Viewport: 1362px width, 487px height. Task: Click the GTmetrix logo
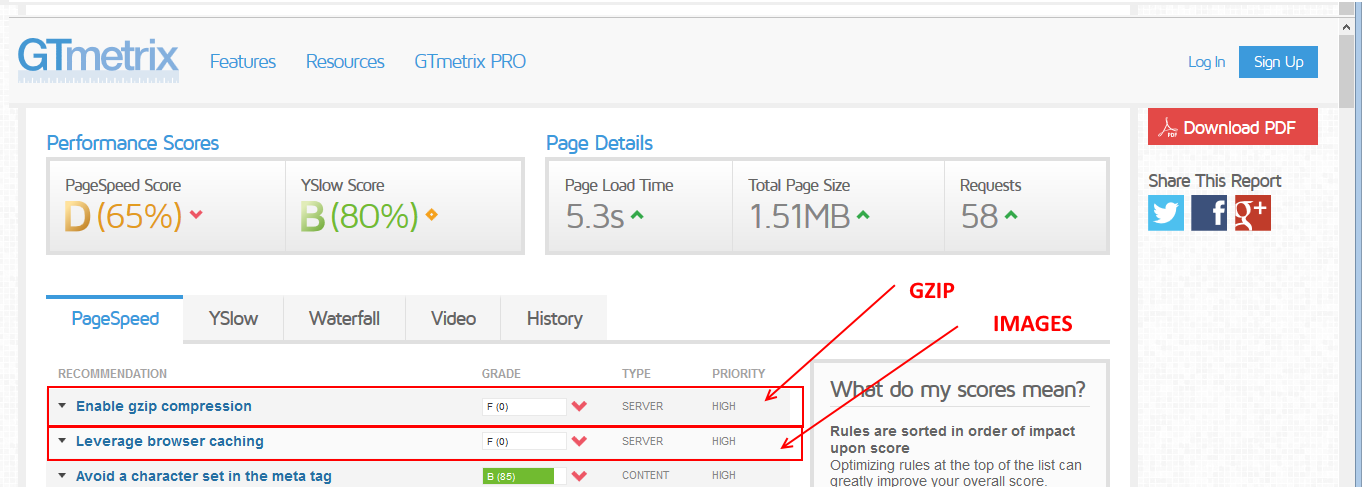98,61
